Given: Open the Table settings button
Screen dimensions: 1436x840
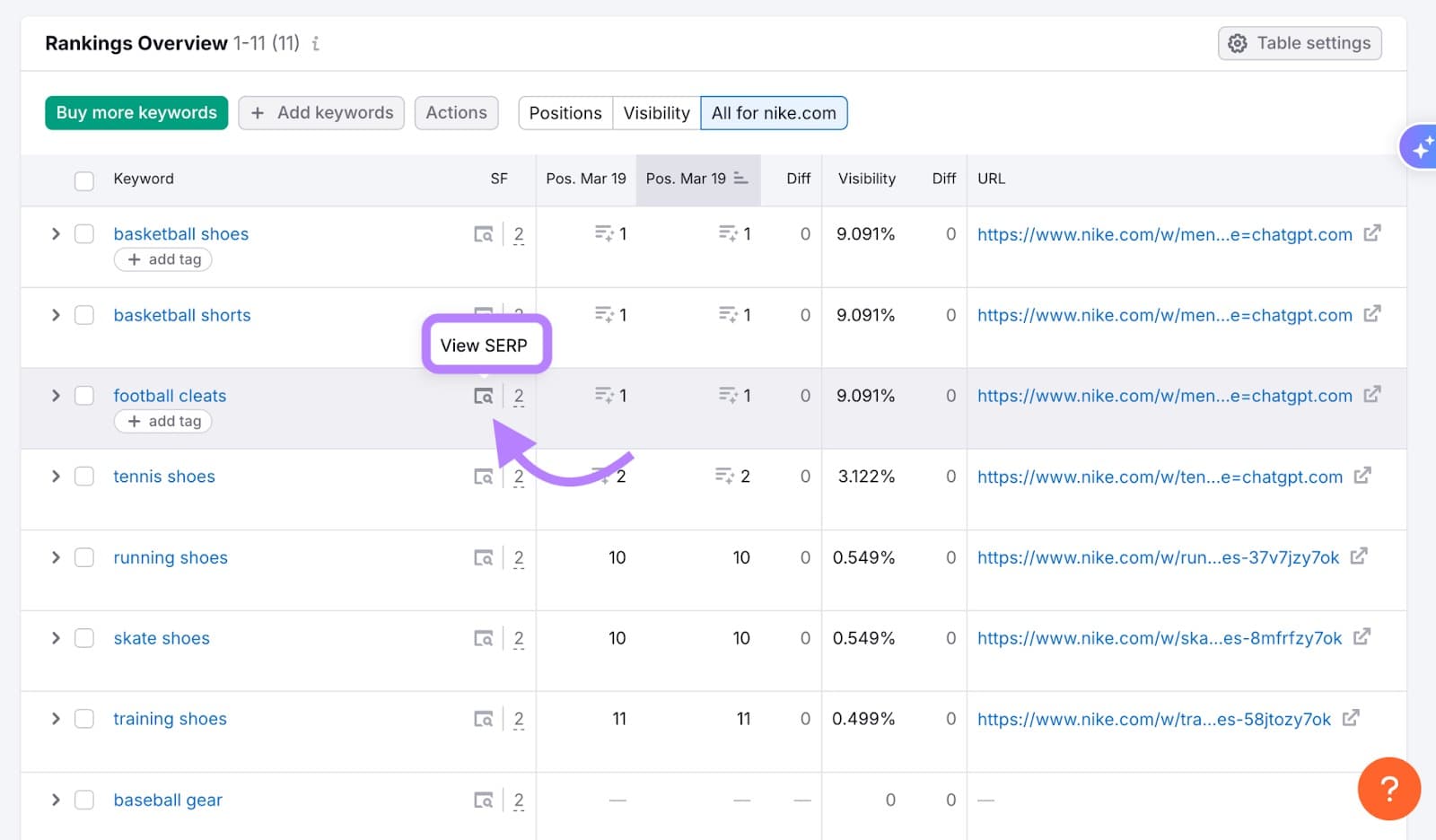Looking at the screenshot, I should tap(1299, 43).
